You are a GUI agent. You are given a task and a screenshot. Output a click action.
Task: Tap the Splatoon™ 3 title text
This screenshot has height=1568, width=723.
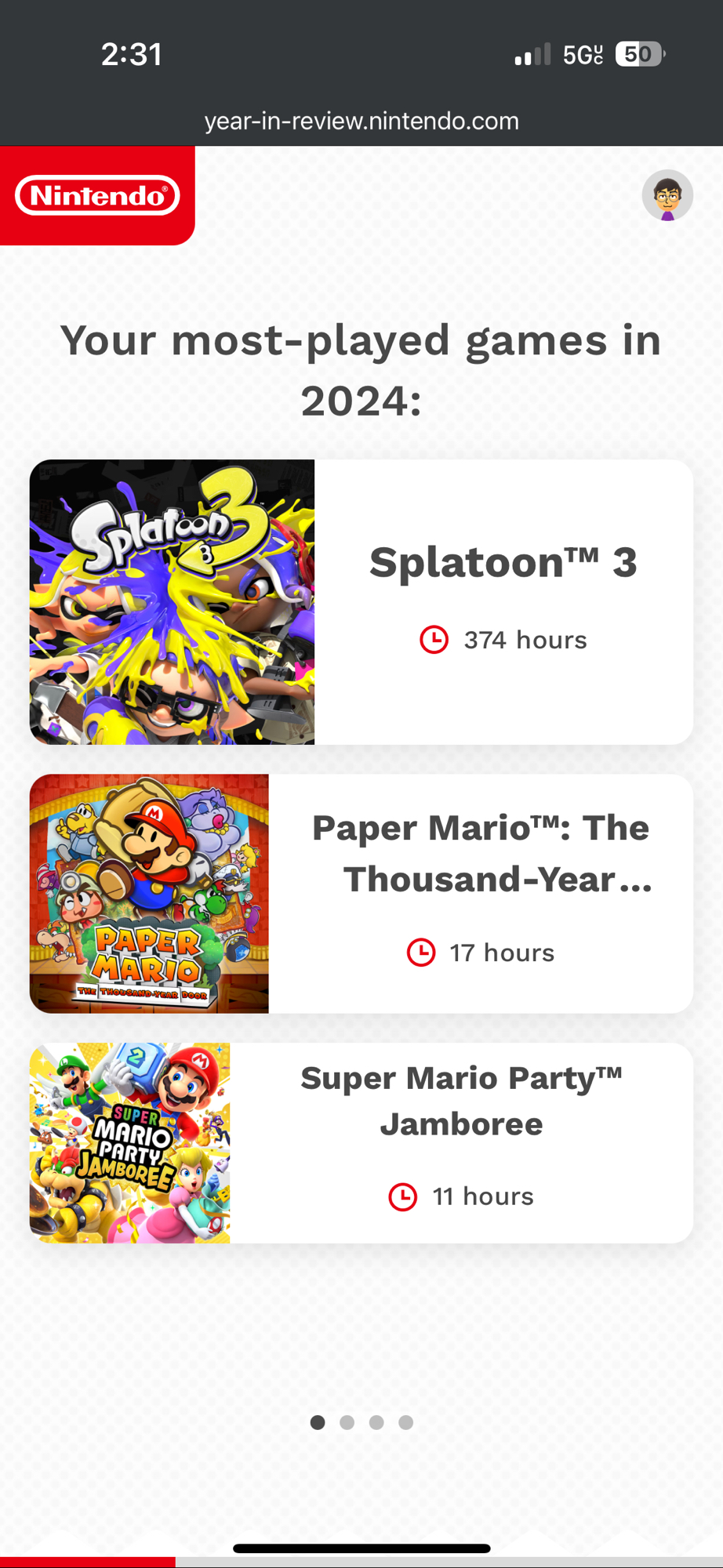[503, 562]
